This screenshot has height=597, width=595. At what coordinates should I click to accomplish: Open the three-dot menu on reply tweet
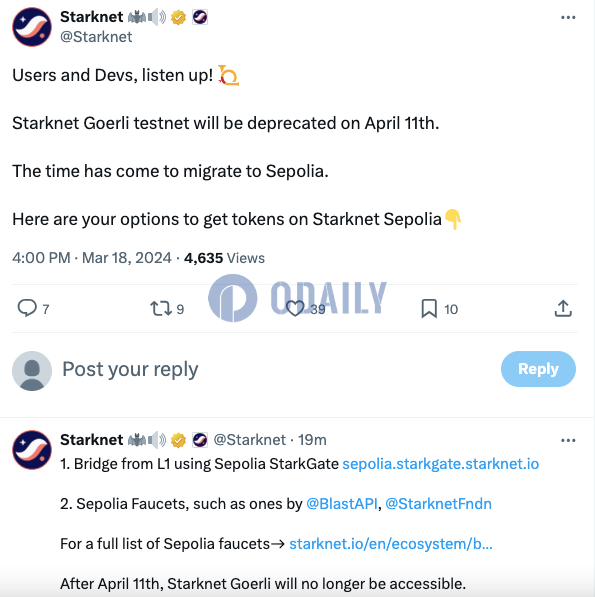(x=568, y=441)
